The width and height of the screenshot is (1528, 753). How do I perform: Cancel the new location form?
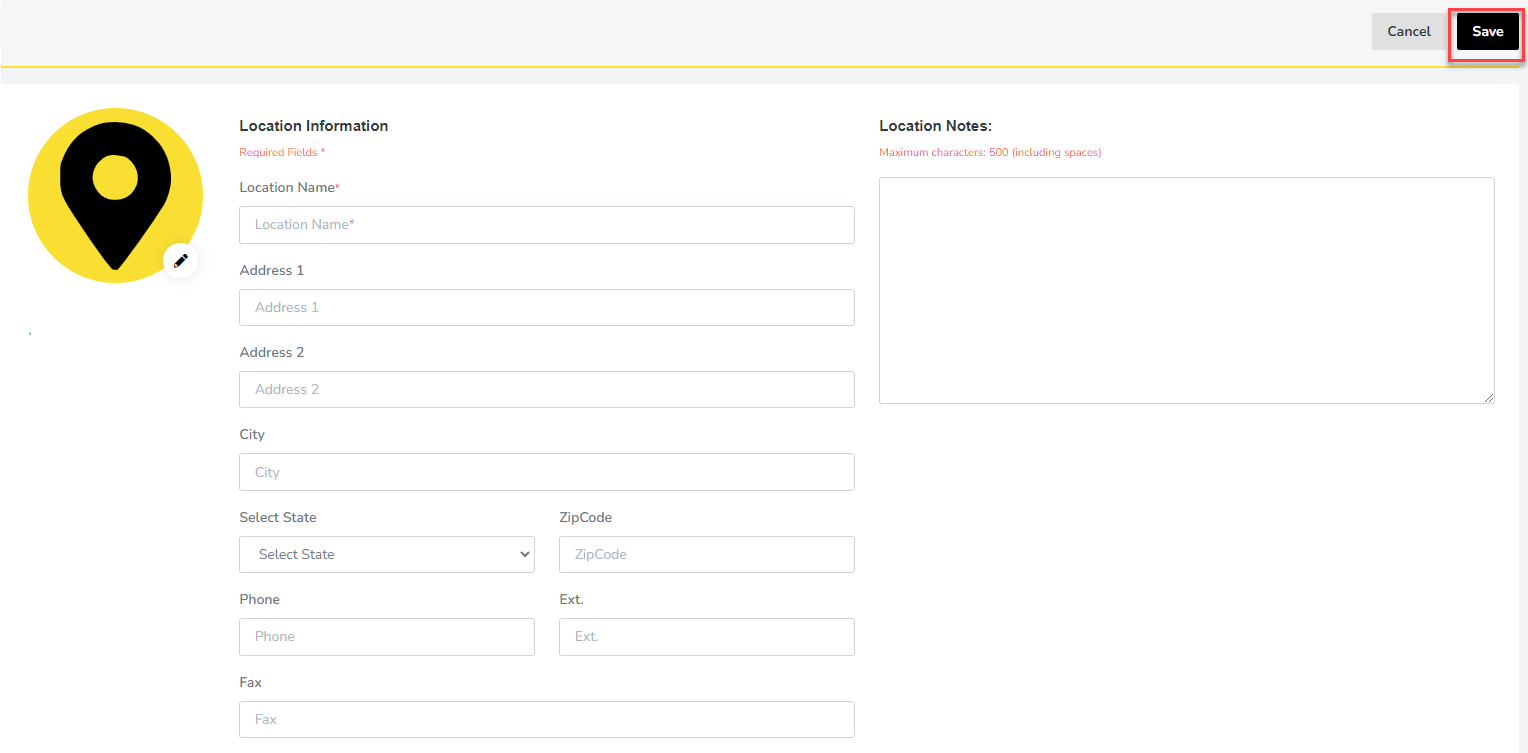click(1408, 32)
